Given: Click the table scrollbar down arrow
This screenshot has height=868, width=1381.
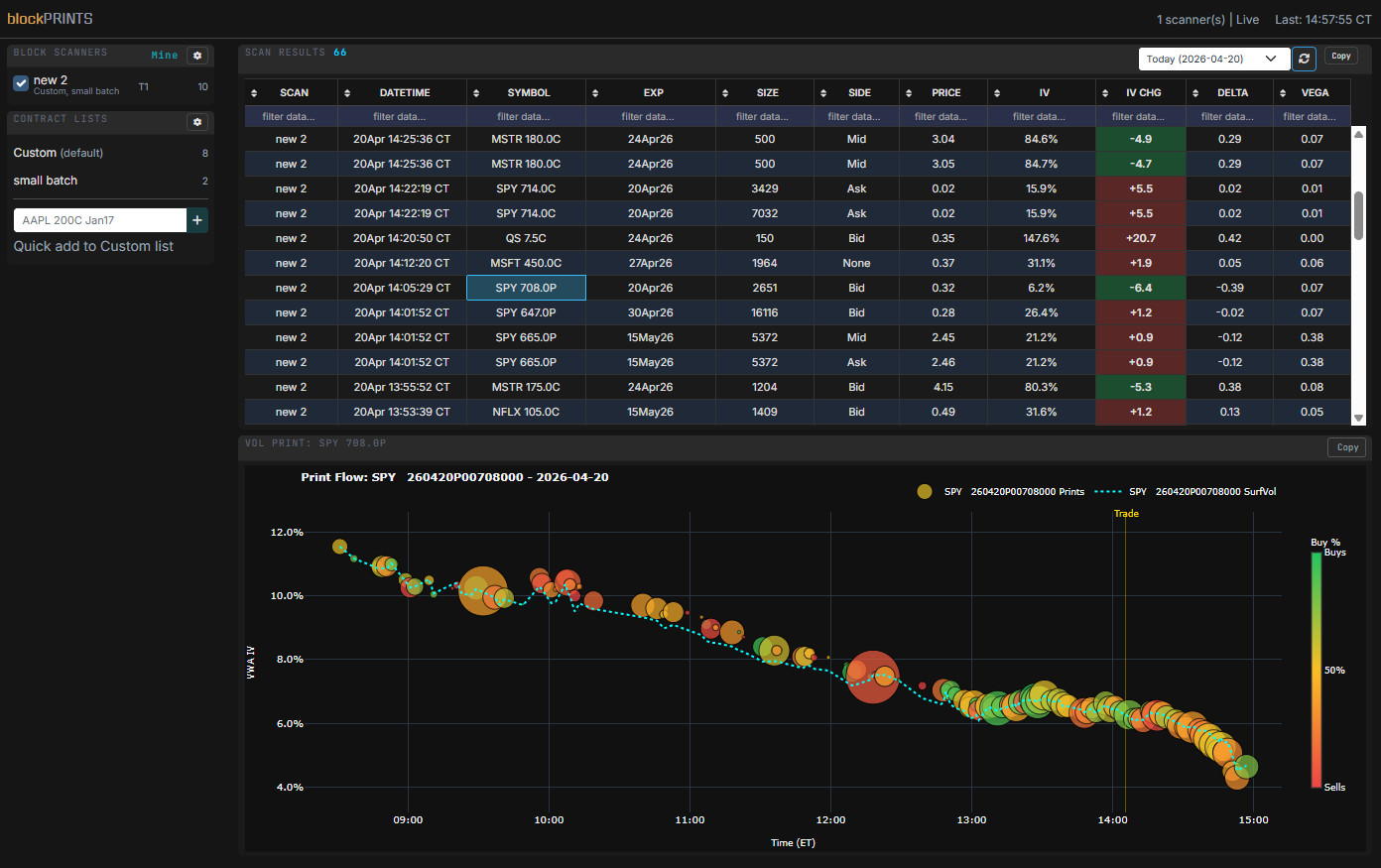Looking at the screenshot, I should [x=1359, y=419].
